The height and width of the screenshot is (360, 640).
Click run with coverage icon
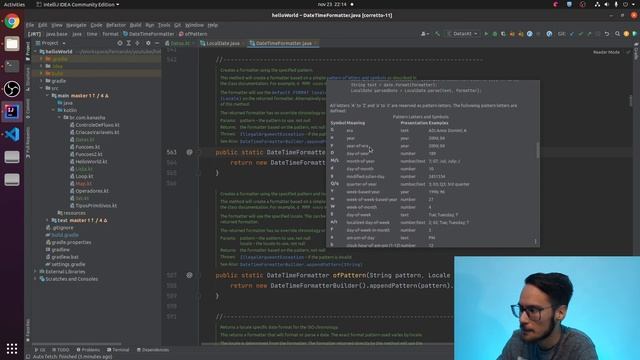tap(503, 34)
